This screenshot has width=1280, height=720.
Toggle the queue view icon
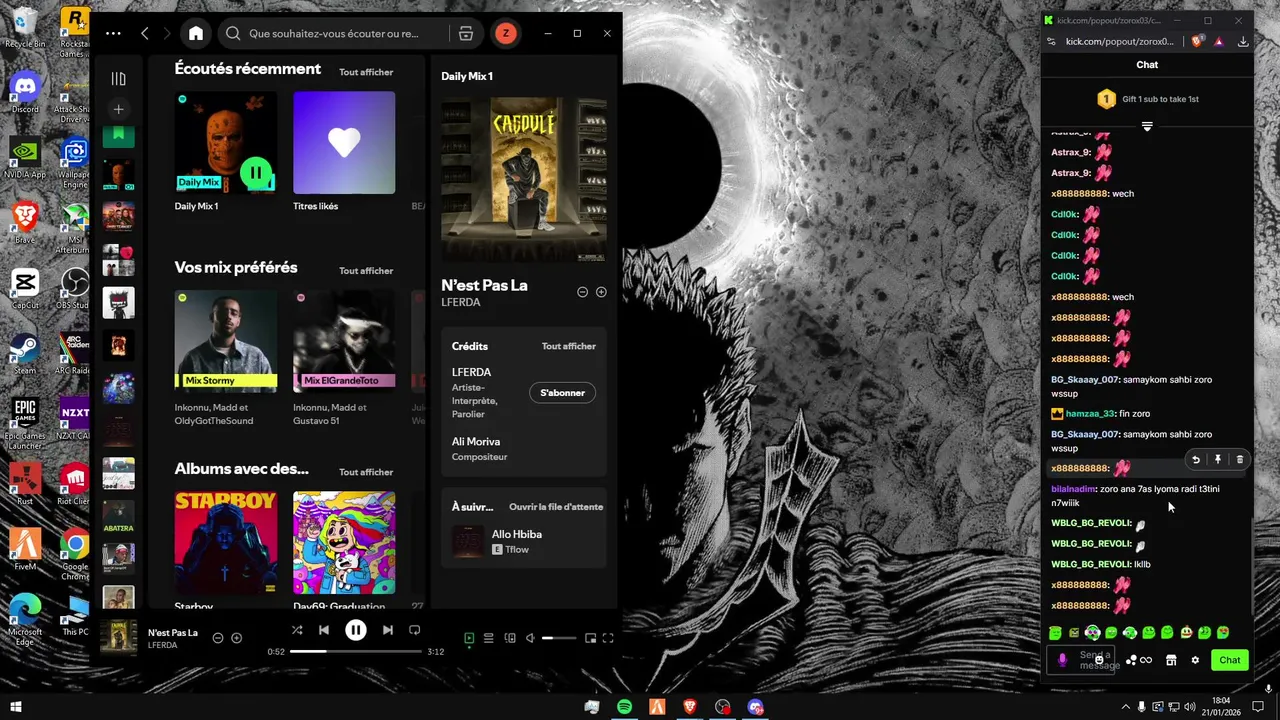point(489,638)
